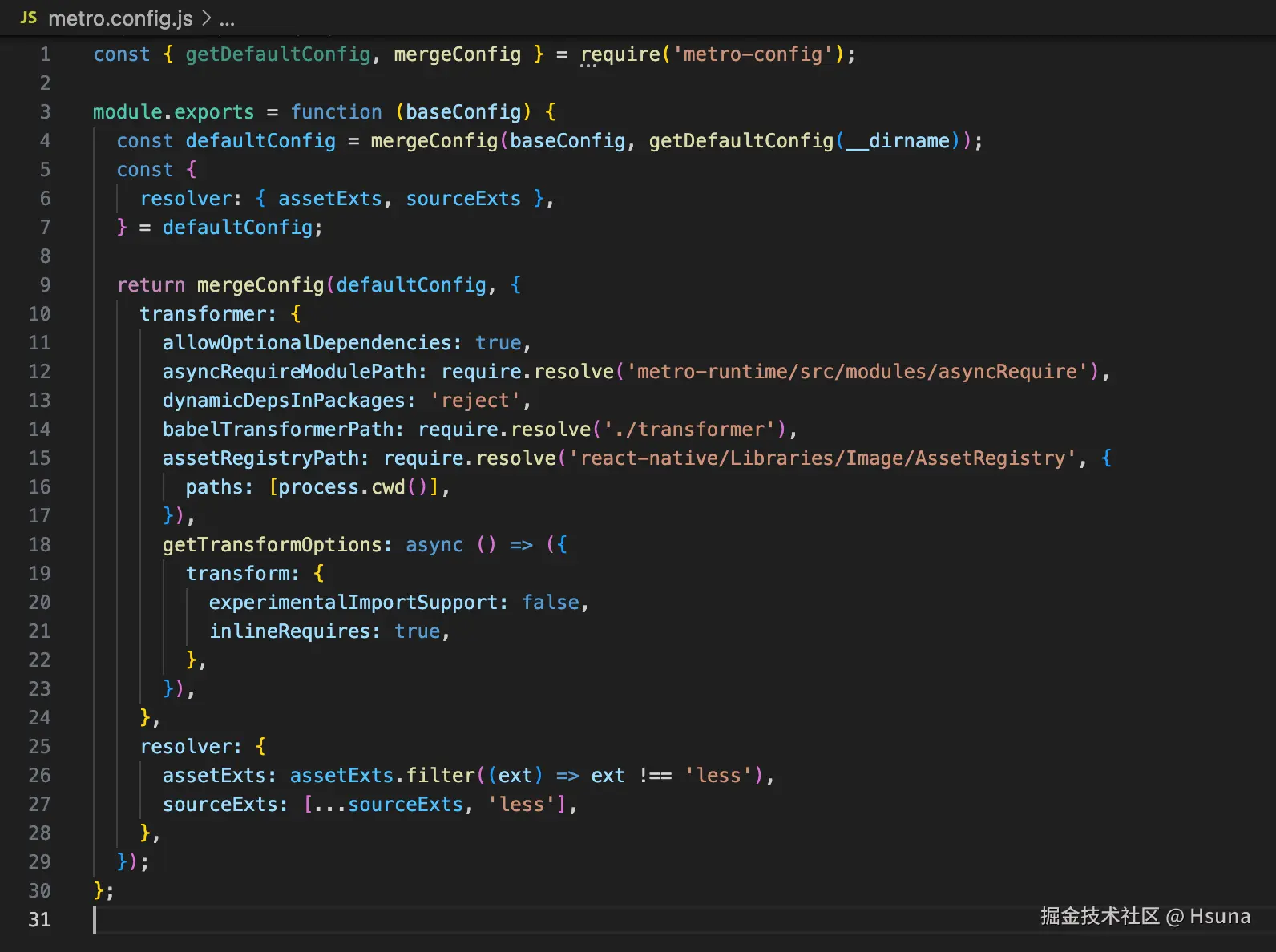The height and width of the screenshot is (952, 1276).
Task: Click '__dirname' on line 4
Action: click(x=898, y=141)
